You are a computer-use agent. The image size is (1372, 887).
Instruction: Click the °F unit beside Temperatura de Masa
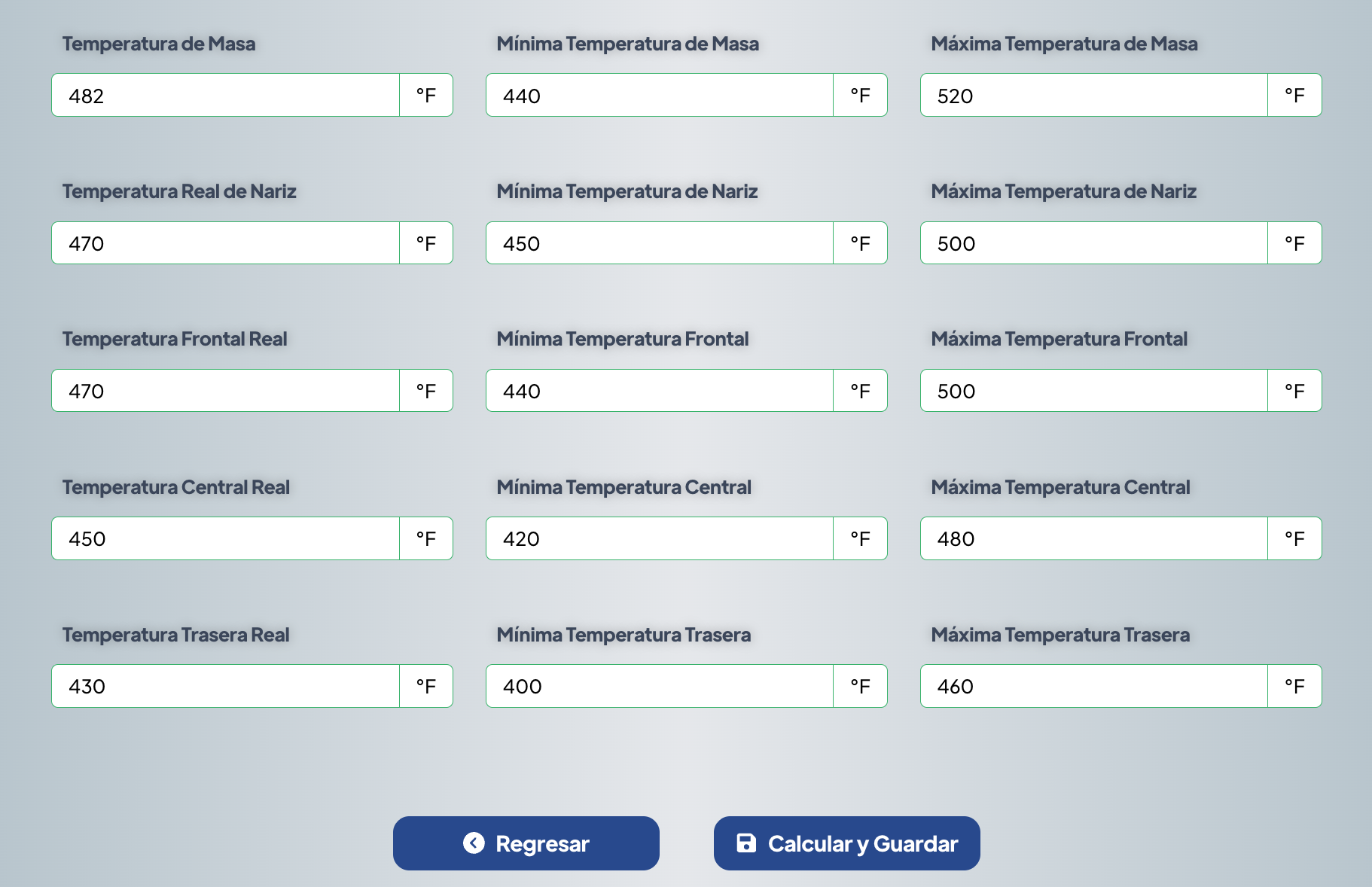(x=426, y=96)
